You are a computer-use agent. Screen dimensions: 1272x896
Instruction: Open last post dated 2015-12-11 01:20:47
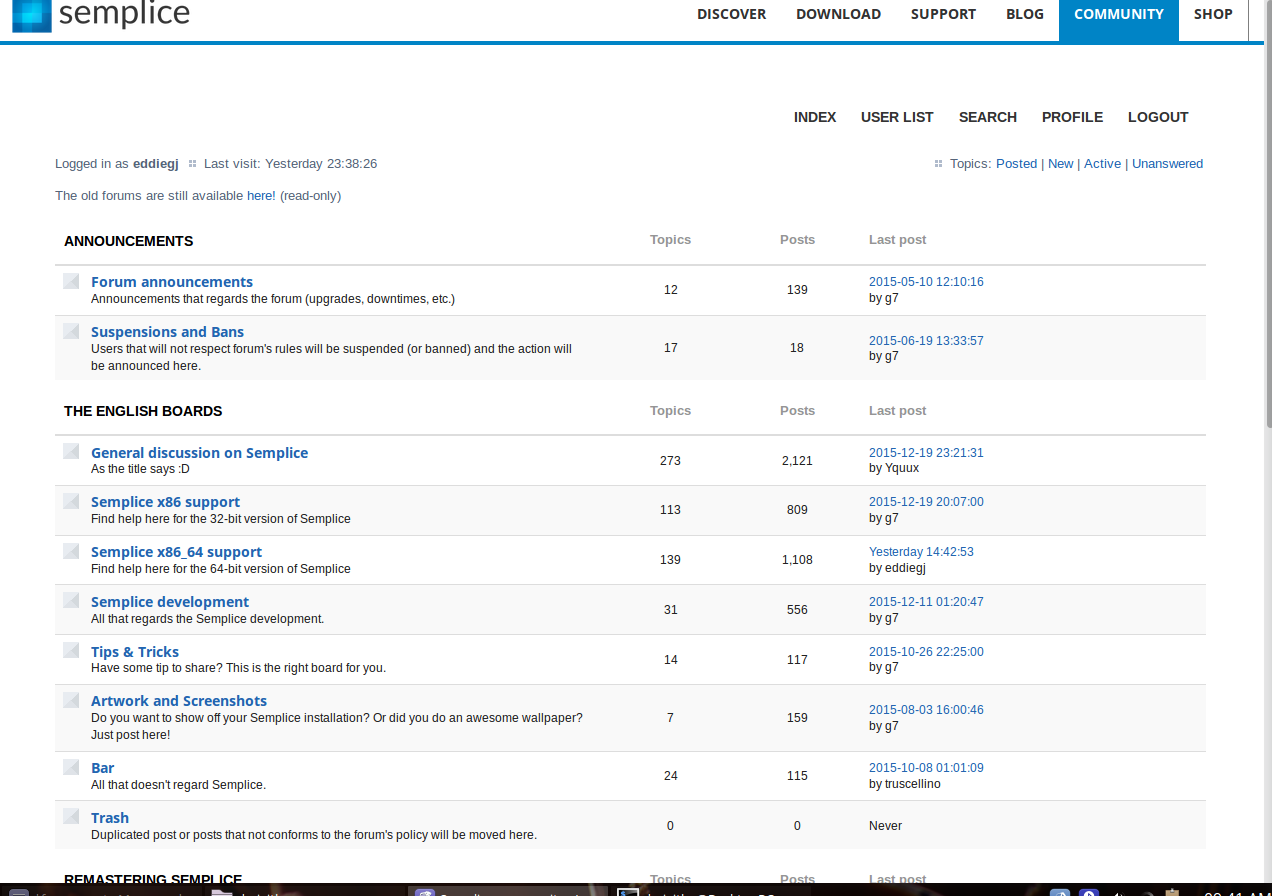[x=926, y=602]
